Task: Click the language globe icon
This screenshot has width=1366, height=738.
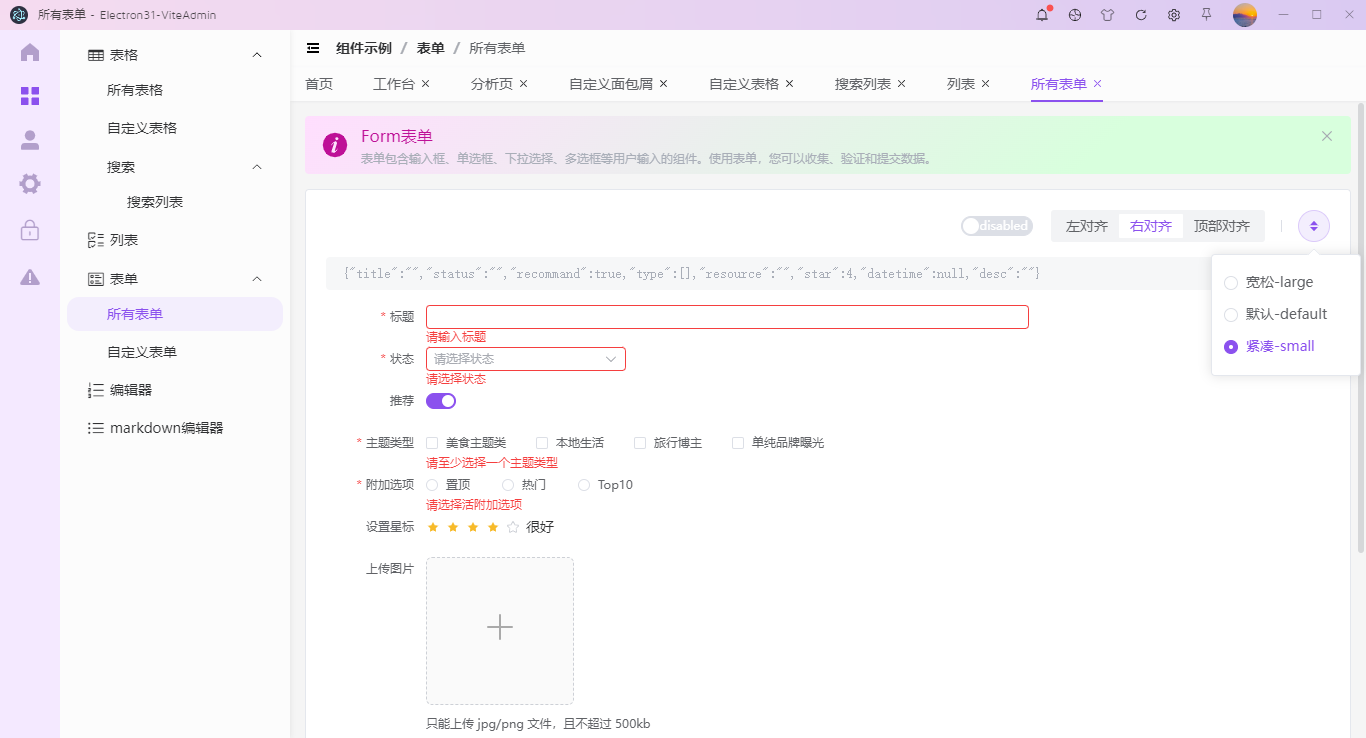Action: pos(1074,15)
